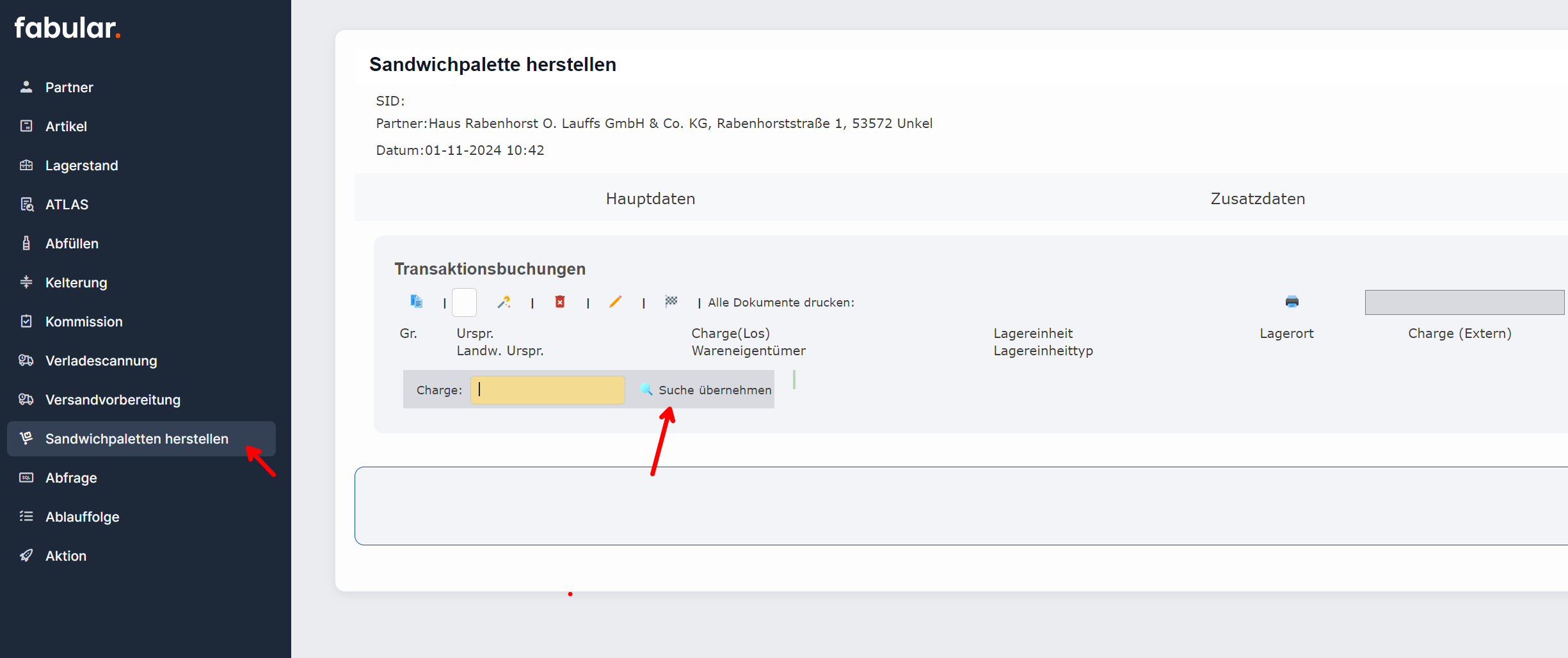The height and width of the screenshot is (658, 1568).
Task: Click the printer icon in the Lagerort column
Action: point(1292,301)
